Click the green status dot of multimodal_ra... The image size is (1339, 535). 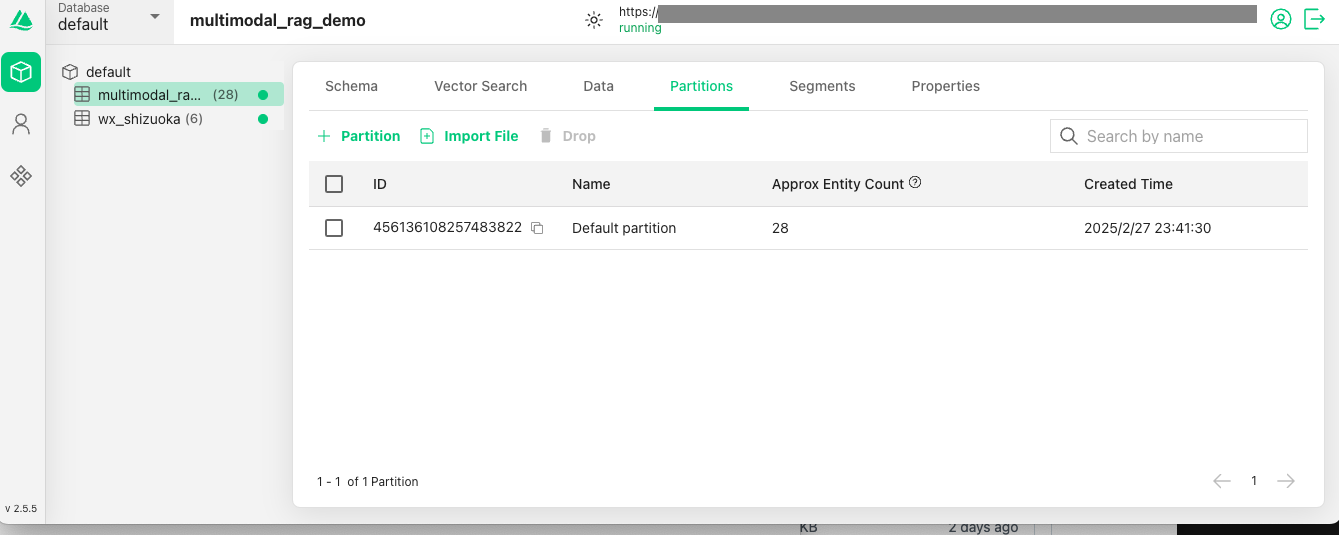coord(263,95)
